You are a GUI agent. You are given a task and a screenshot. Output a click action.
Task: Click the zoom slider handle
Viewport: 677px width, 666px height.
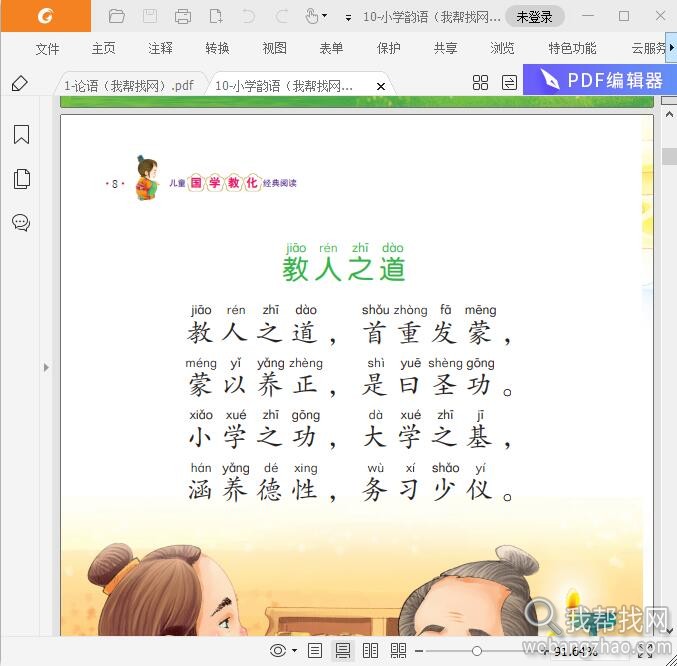tap(477, 651)
